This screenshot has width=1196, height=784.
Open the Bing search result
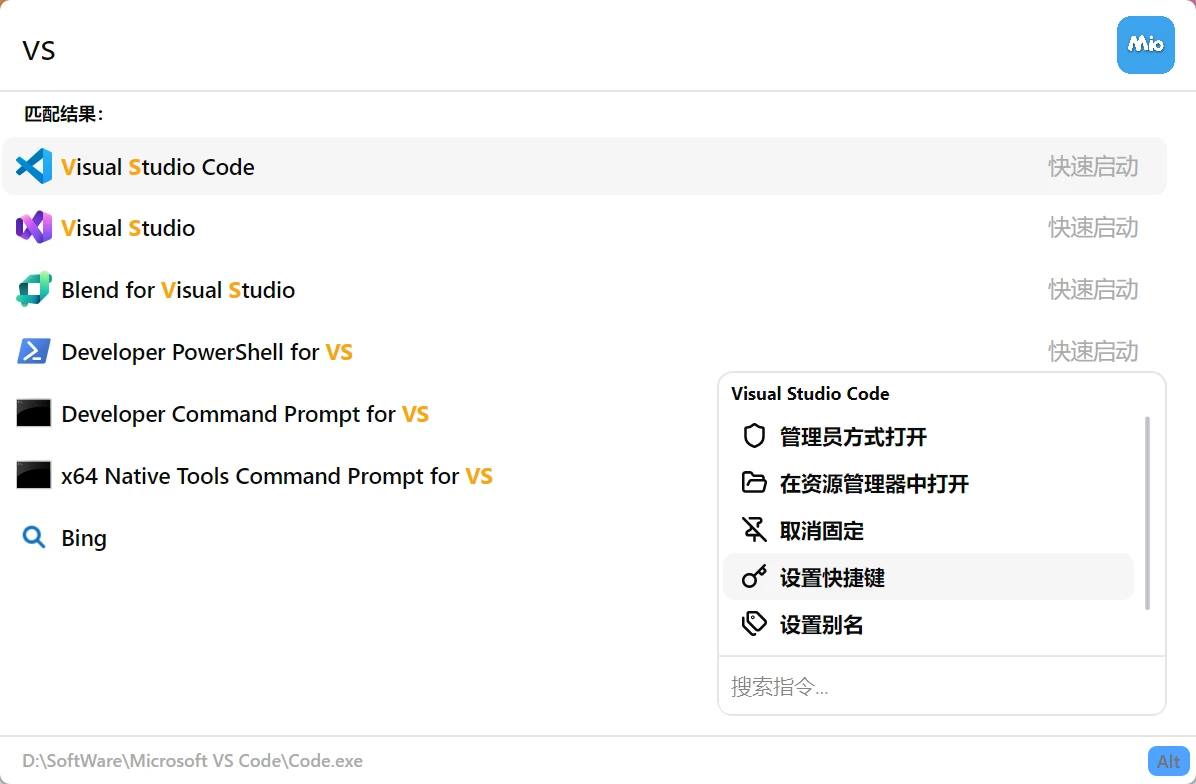84,538
